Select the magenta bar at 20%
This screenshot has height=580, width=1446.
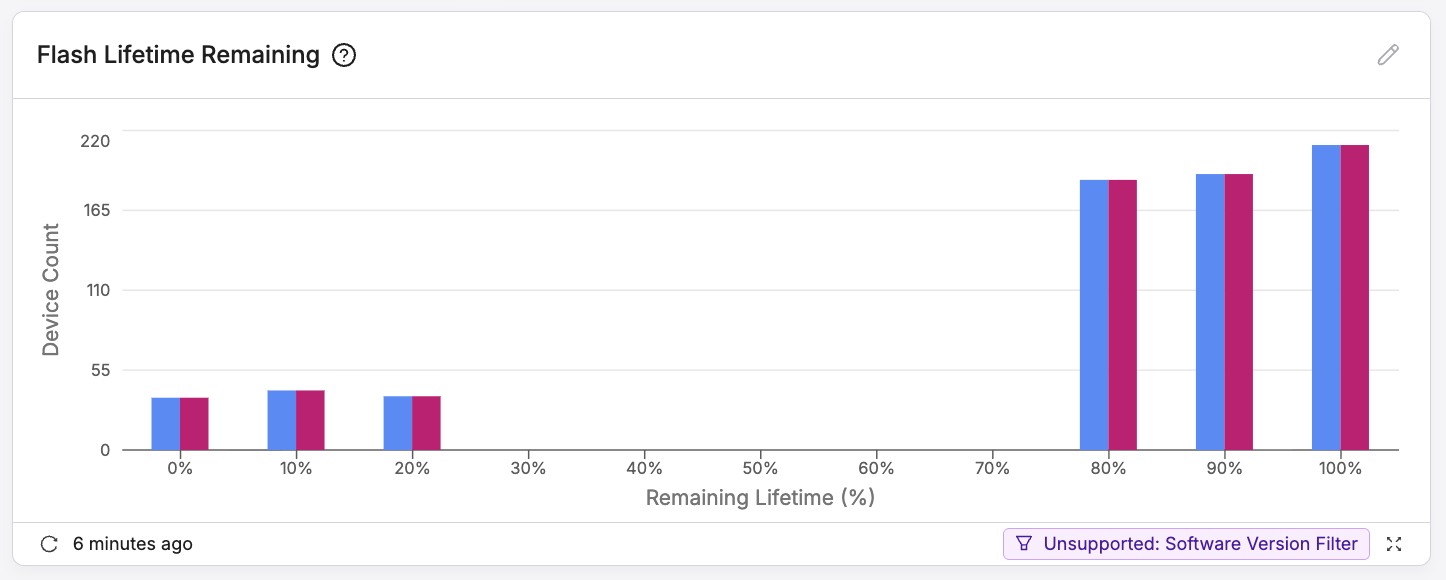coord(426,423)
